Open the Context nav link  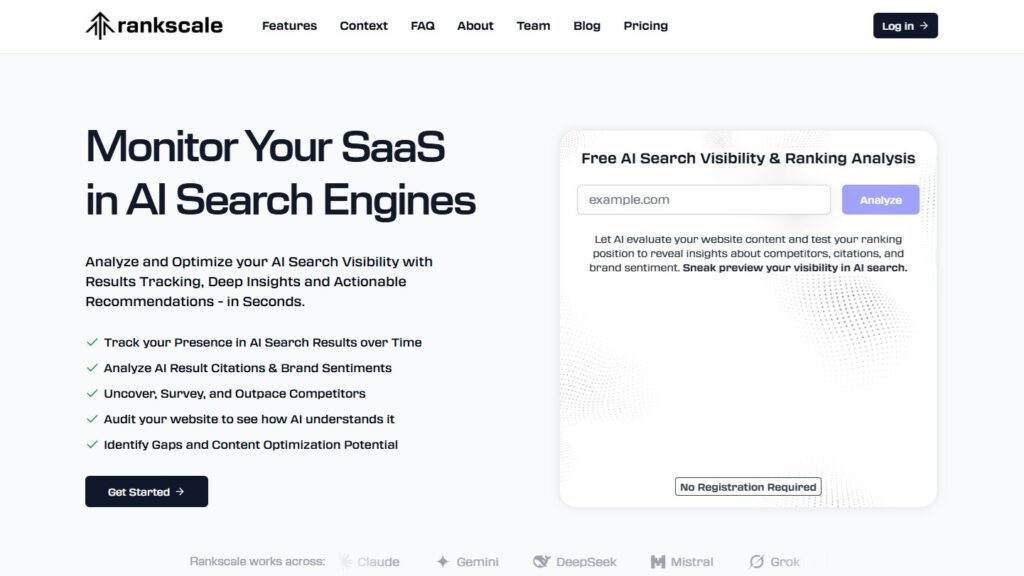[x=363, y=26]
